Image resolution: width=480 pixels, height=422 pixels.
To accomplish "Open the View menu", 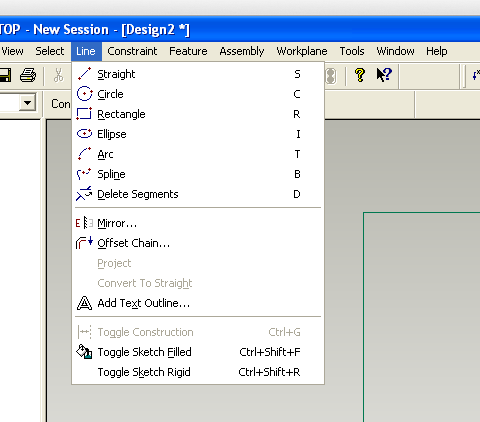I will (12, 51).
